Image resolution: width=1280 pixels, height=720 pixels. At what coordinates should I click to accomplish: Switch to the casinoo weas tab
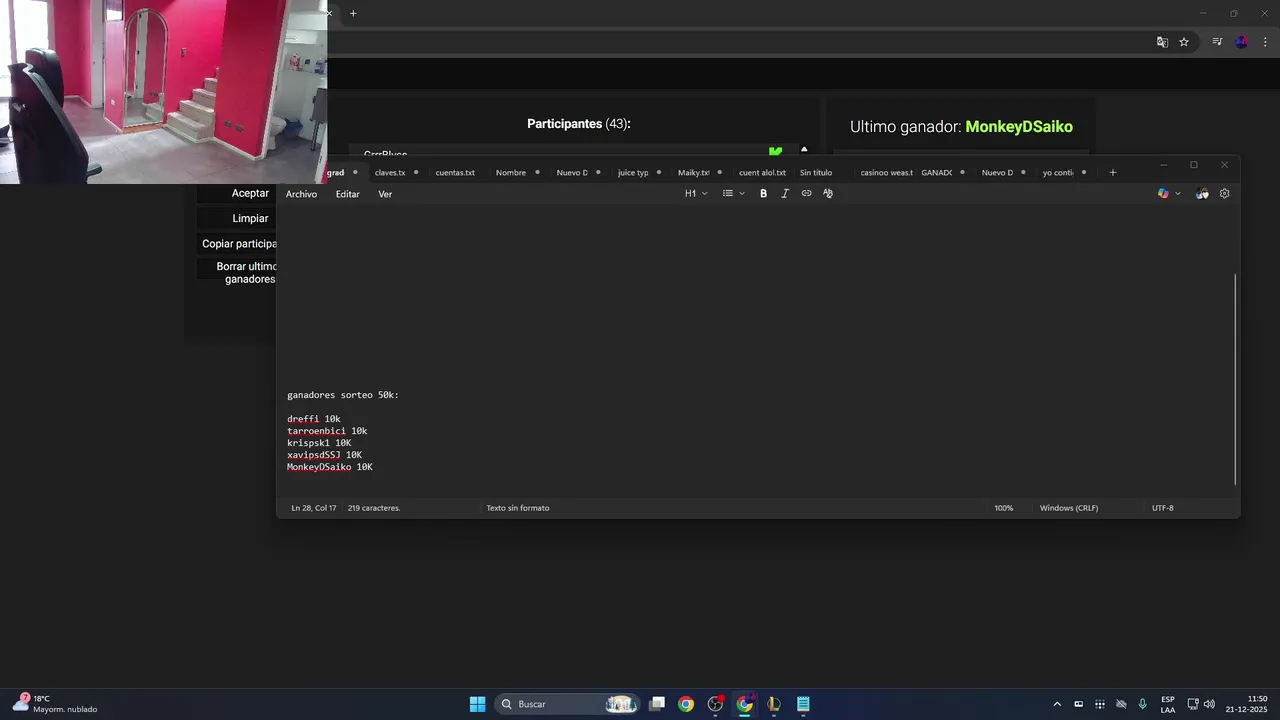(886, 172)
